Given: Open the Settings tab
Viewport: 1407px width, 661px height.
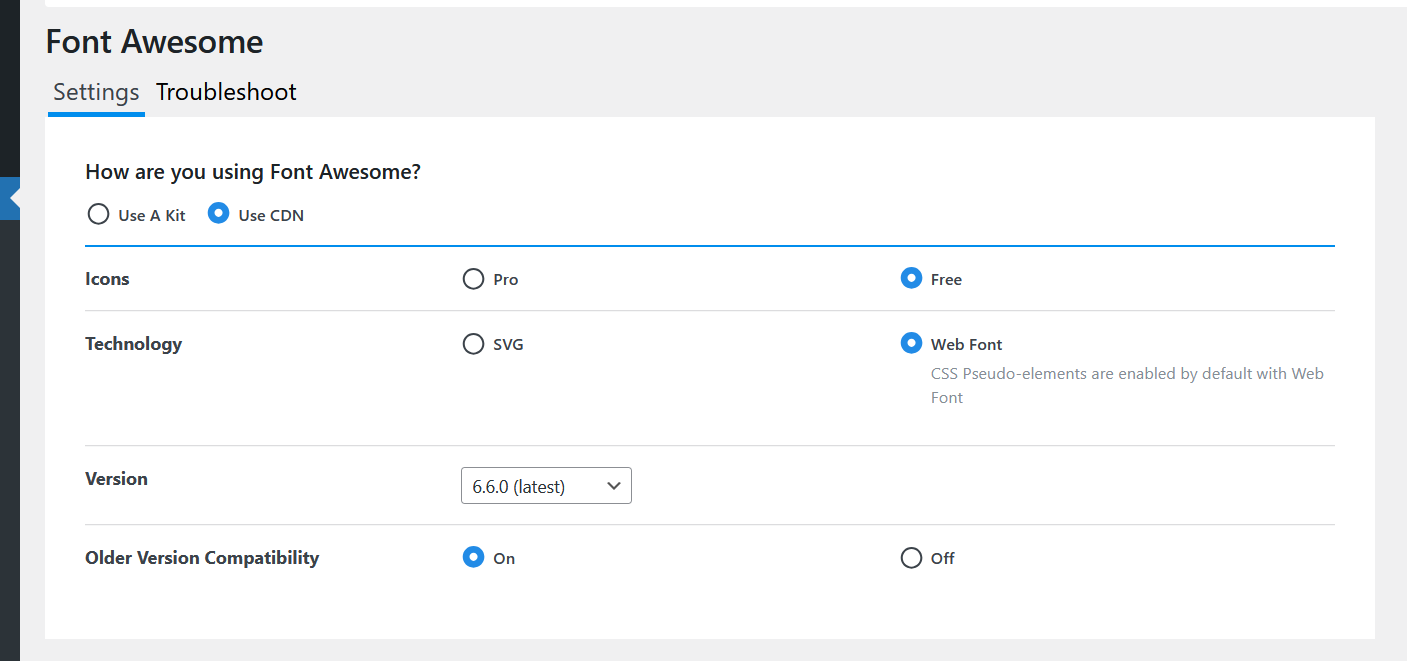Looking at the screenshot, I should pyautogui.click(x=96, y=92).
